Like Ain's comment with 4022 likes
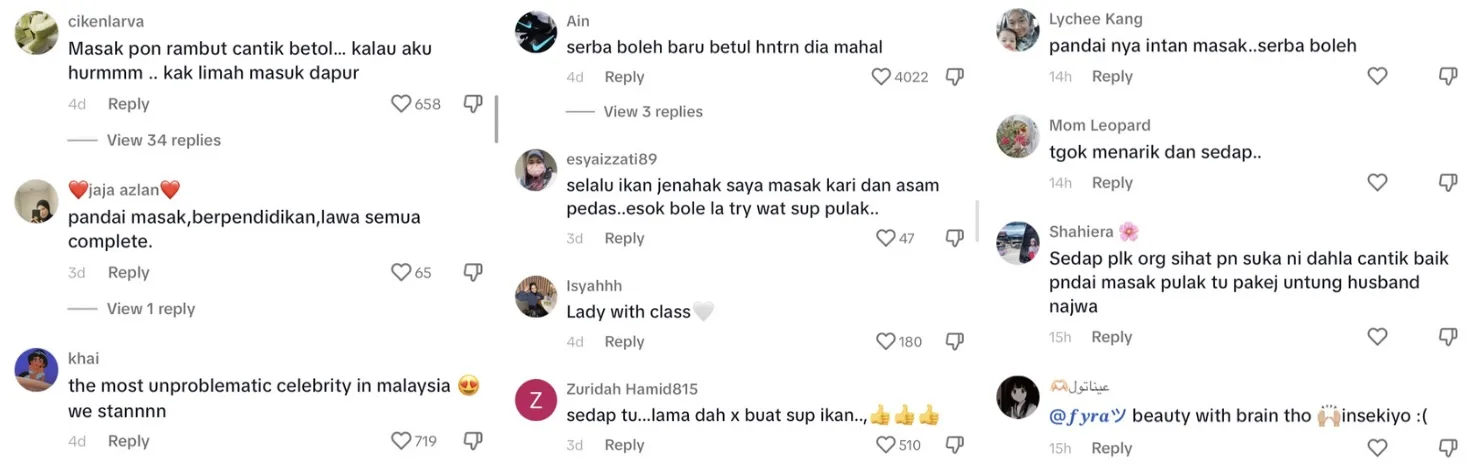 (x=881, y=77)
